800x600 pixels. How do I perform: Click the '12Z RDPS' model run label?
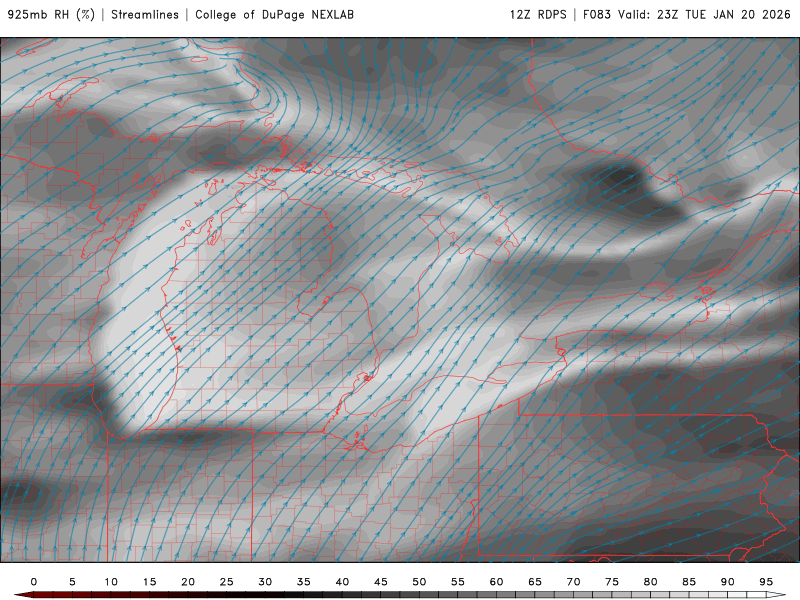click(x=538, y=15)
